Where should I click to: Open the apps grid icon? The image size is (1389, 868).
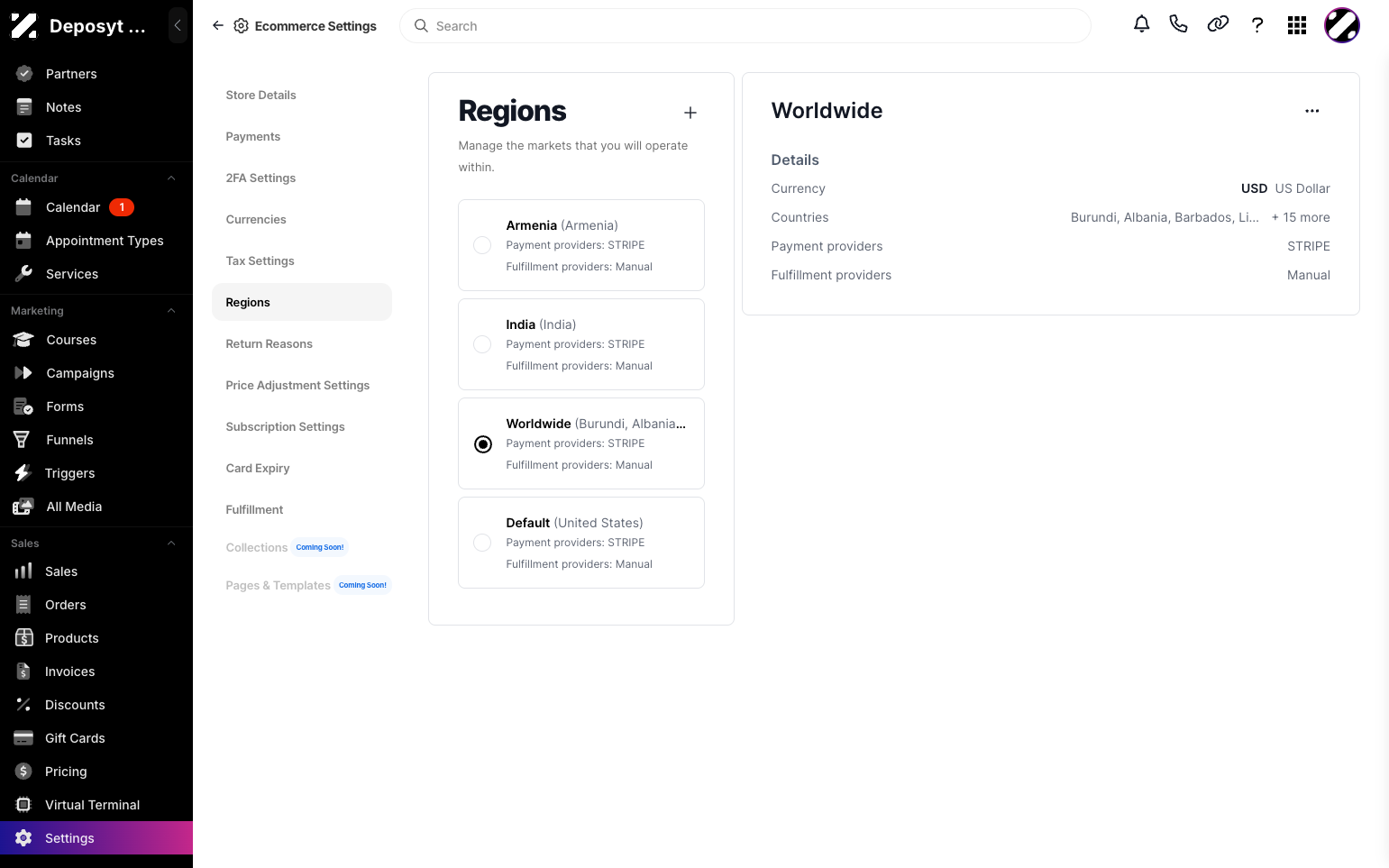(1297, 25)
